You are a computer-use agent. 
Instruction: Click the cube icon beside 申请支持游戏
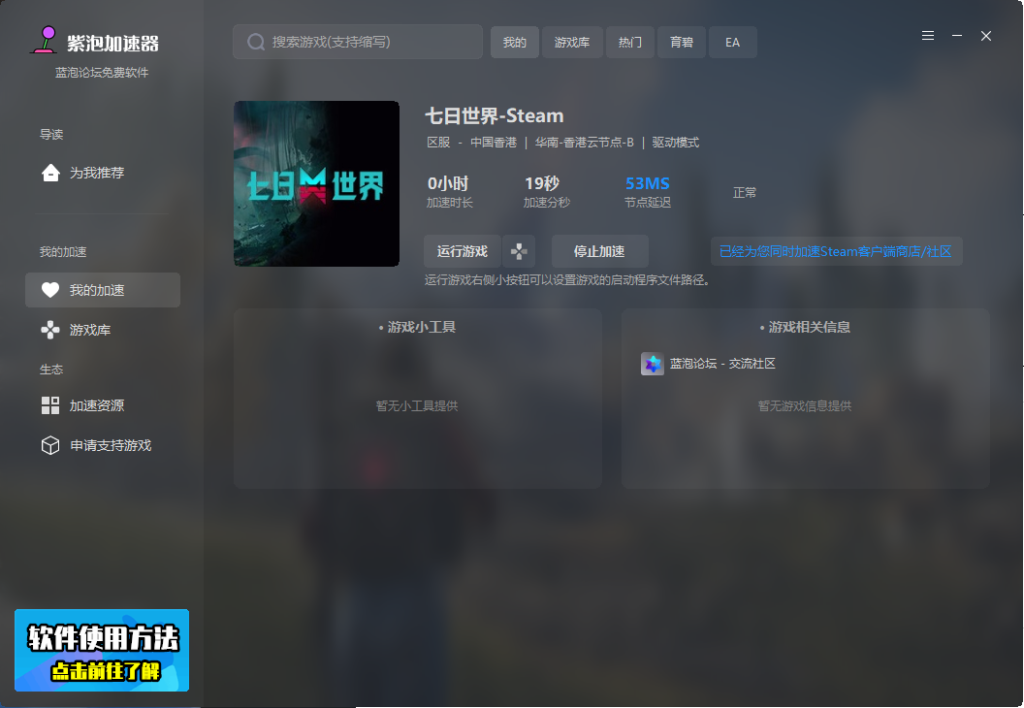(50, 445)
